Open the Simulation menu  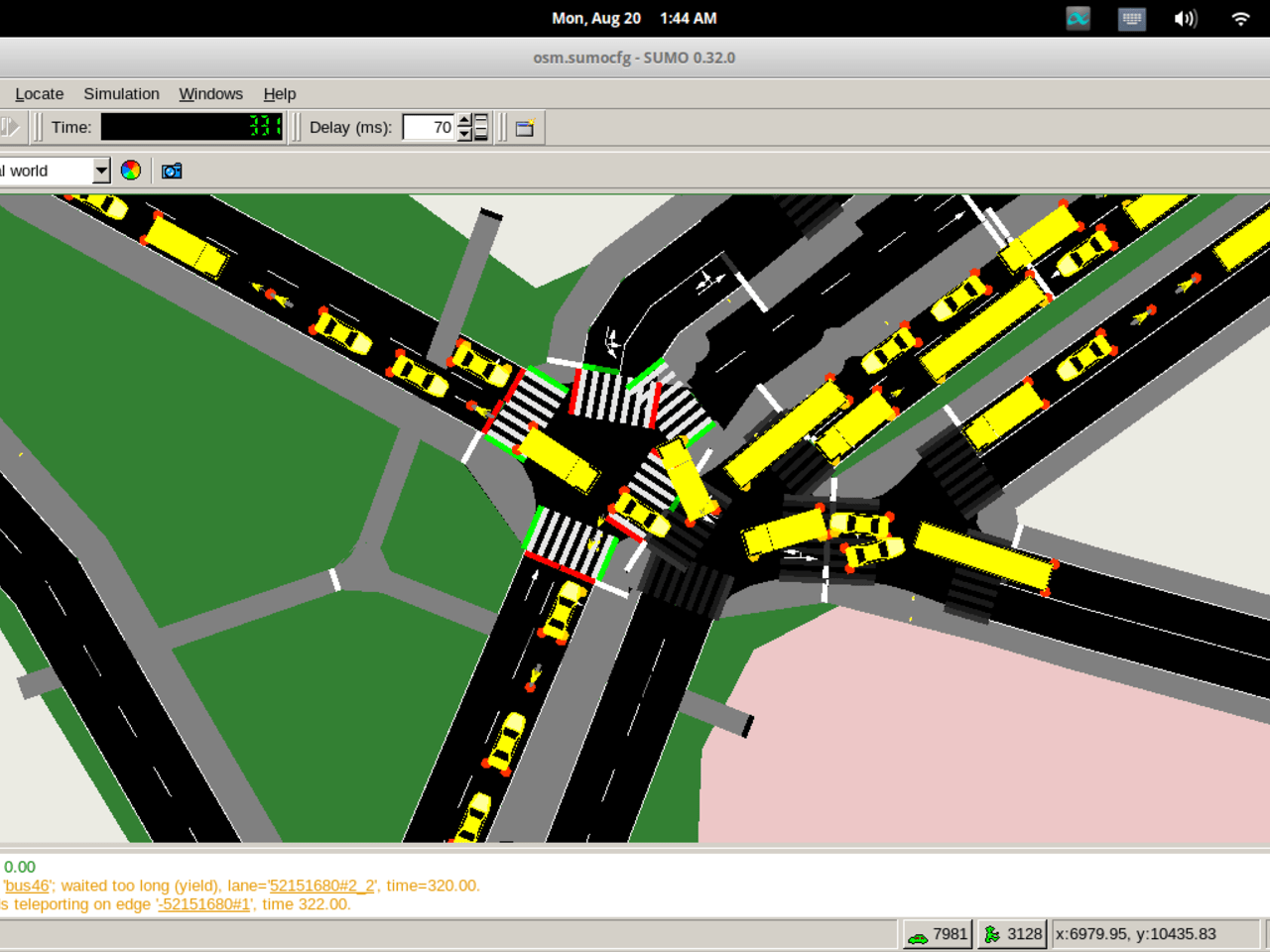tap(121, 94)
